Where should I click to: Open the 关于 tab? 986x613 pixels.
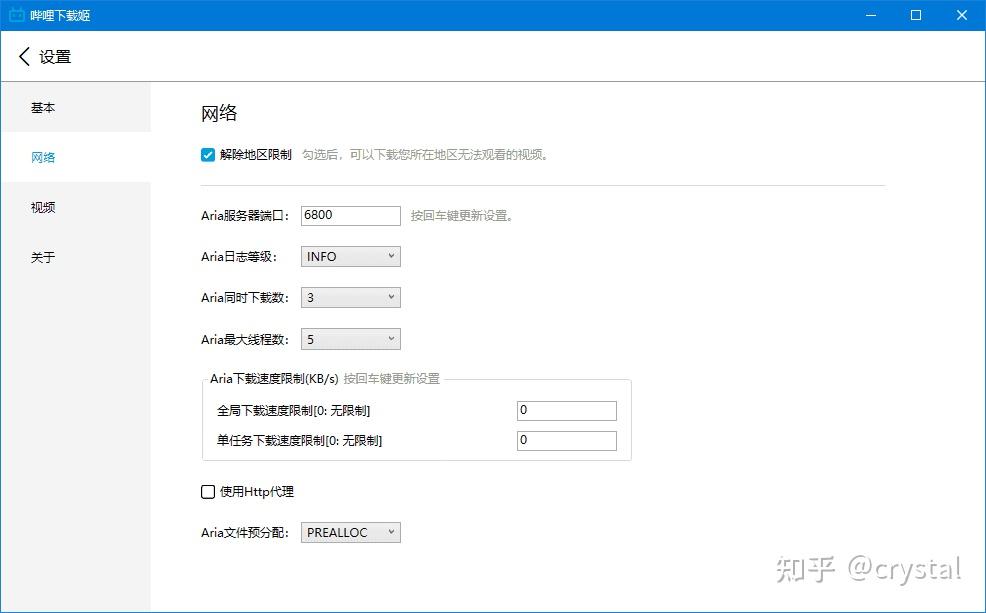coord(75,257)
